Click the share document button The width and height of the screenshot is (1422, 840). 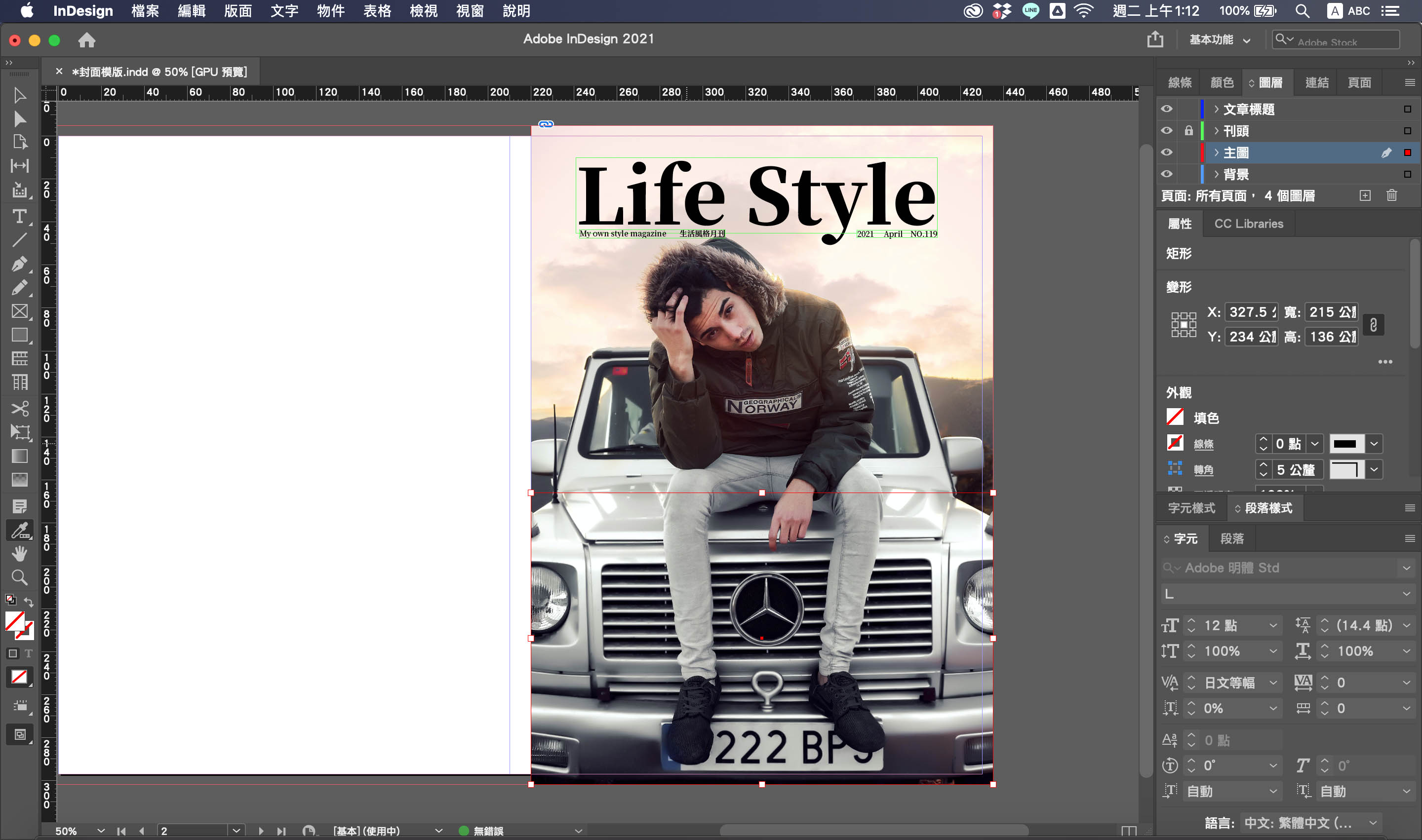(x=1155, y=39)
